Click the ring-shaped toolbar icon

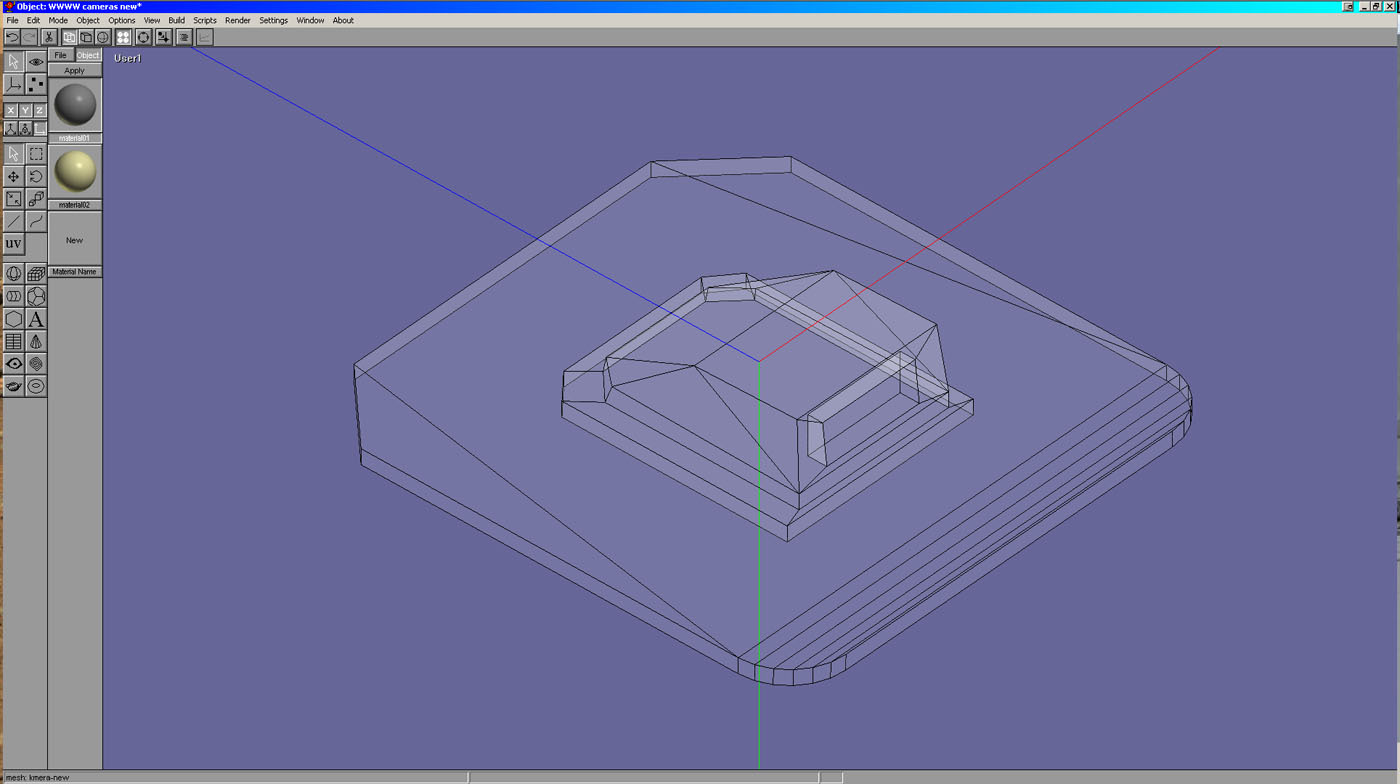(x=144, y=37)
